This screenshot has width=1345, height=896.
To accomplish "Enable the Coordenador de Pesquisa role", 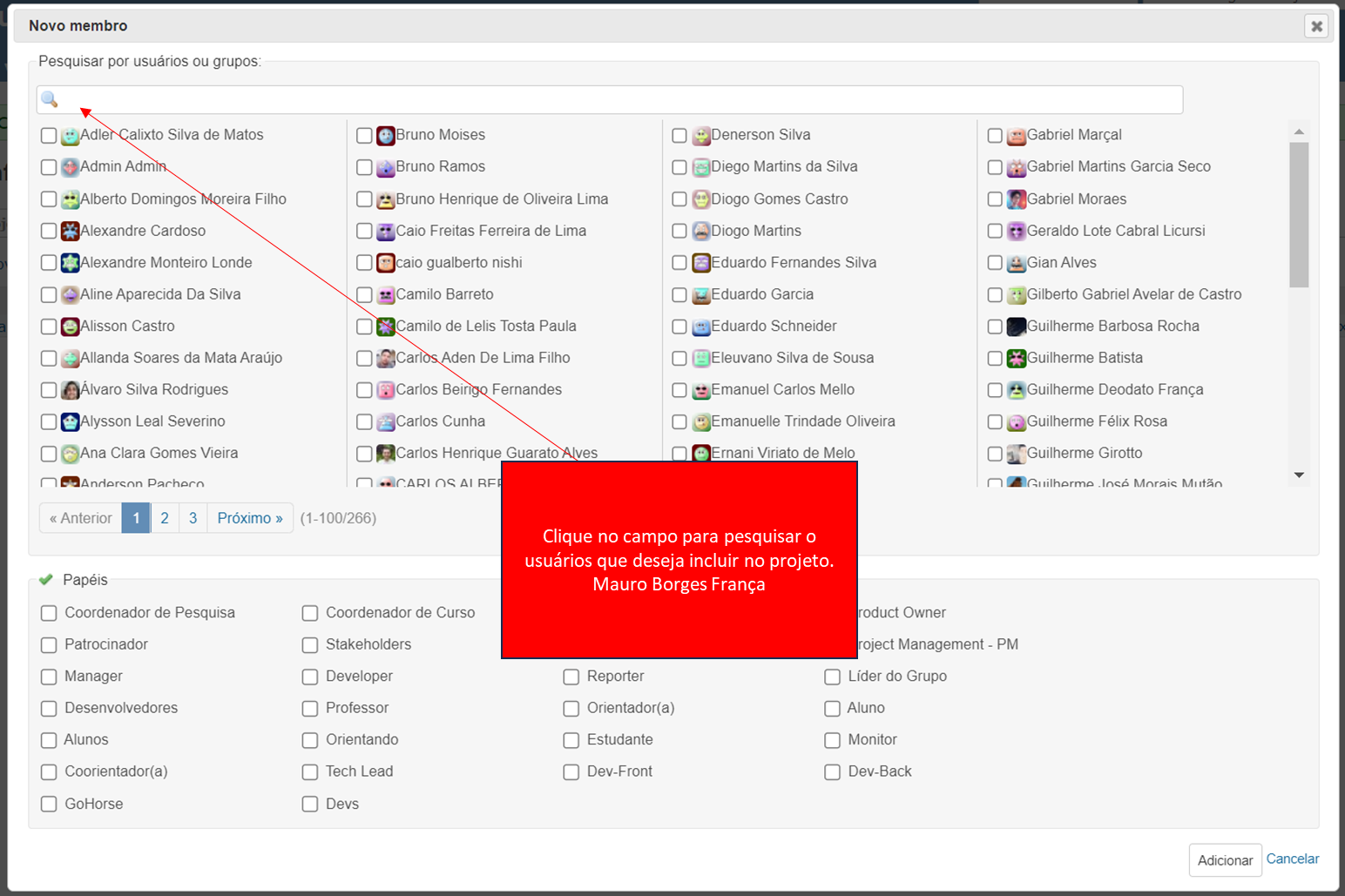I will 49,613.
